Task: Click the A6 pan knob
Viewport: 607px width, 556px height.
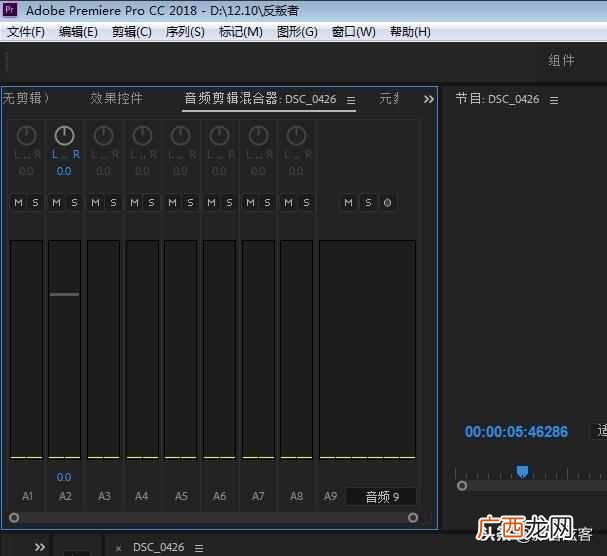Action: coord(219,136)
